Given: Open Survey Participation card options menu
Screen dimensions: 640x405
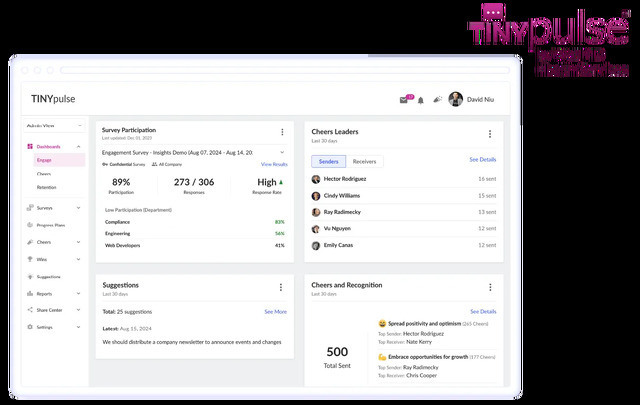Looking at the screenshot, I should [282, 132].
